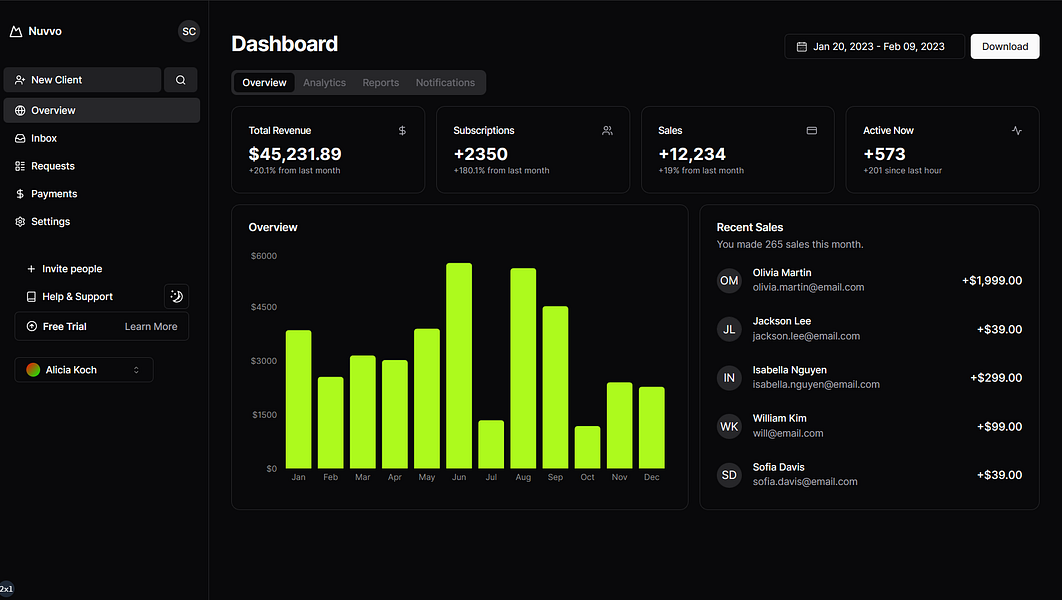1062x600 pixels.
Task: Open the Jan 20 - Feb 09 date picker
Action: [874, 47]
